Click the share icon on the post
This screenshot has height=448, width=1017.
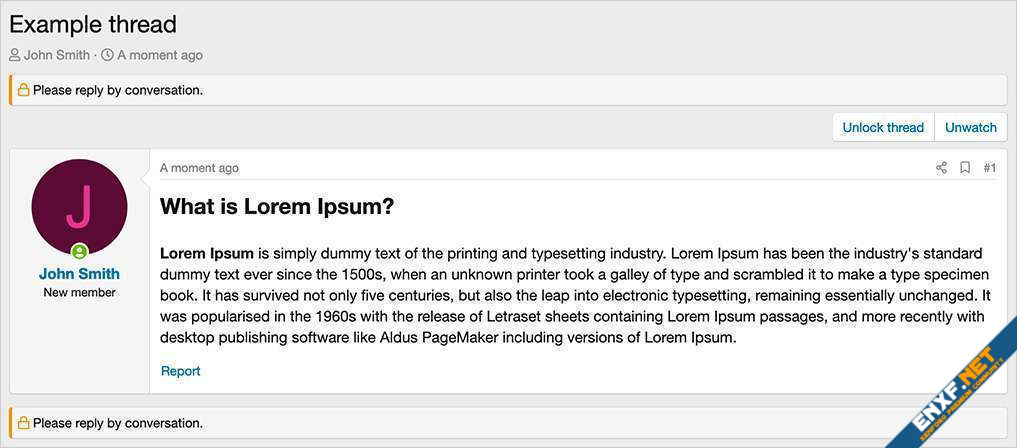click(941, 168)
